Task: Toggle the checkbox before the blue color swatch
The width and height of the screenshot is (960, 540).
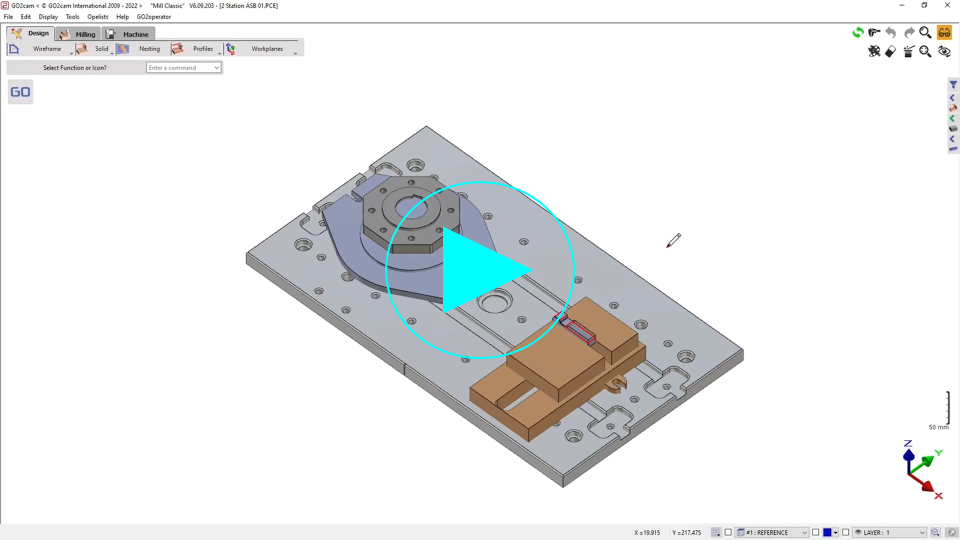Action: click(x=815, y=533)
